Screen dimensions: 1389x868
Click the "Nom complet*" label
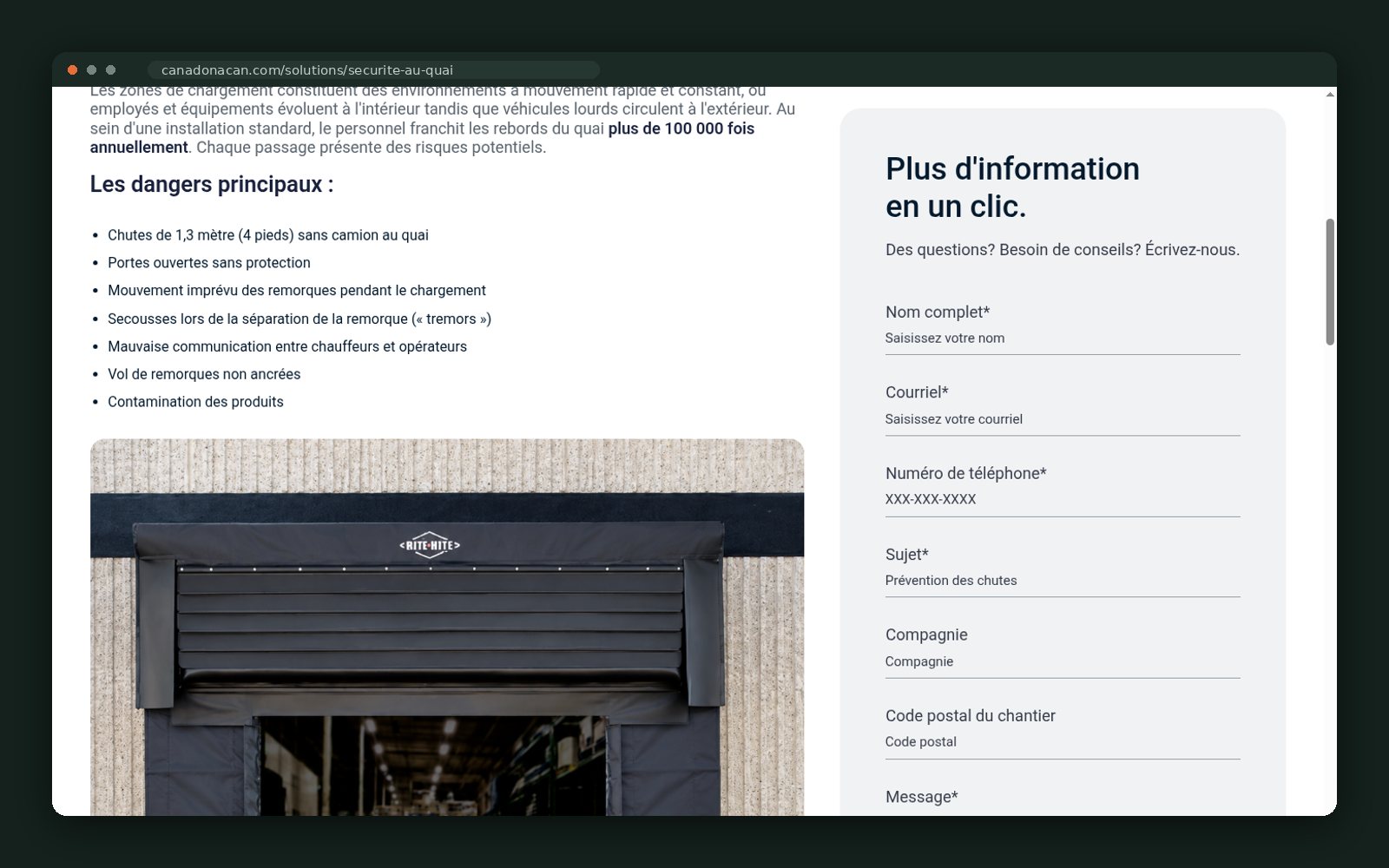(938, 312)
